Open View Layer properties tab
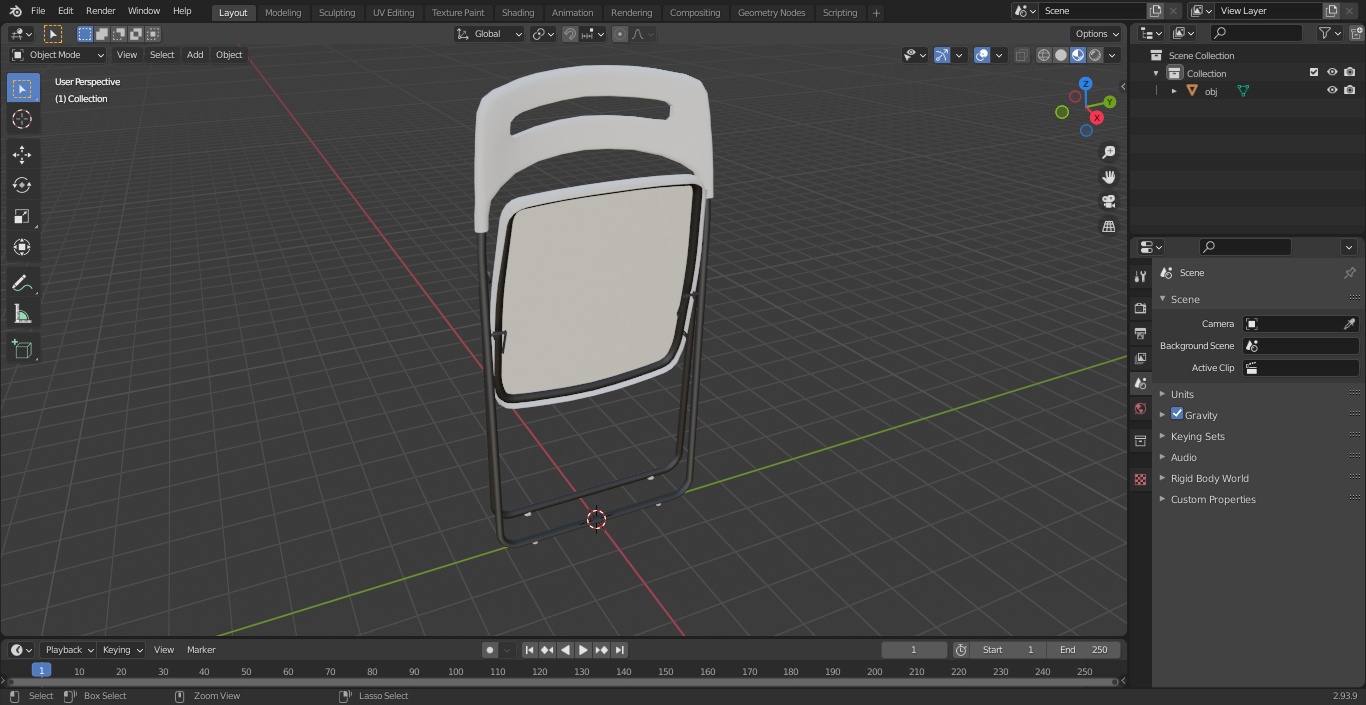 [1140, 358]
